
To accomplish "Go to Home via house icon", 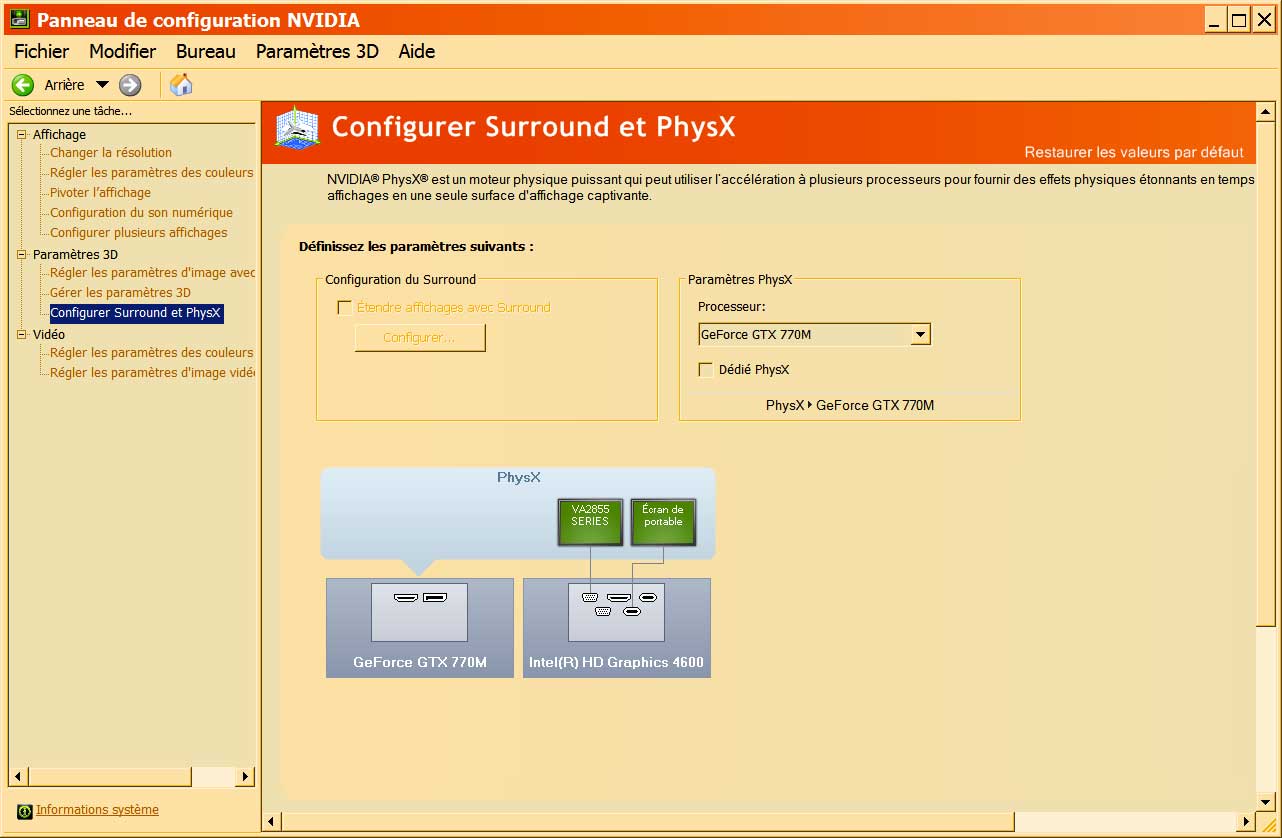I will pos(181,84).
